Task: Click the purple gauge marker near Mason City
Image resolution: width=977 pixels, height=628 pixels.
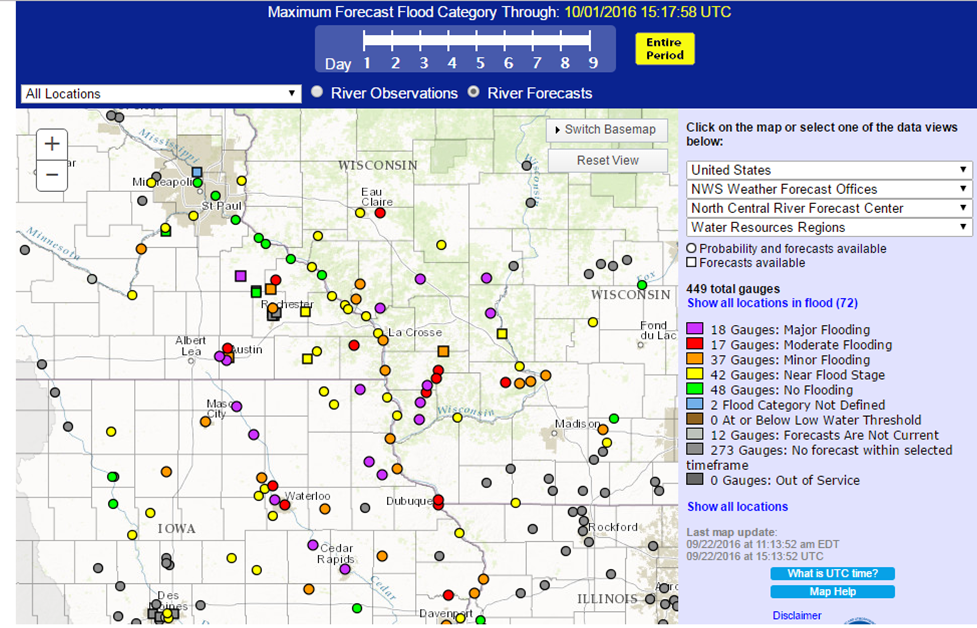Action: 237,406
